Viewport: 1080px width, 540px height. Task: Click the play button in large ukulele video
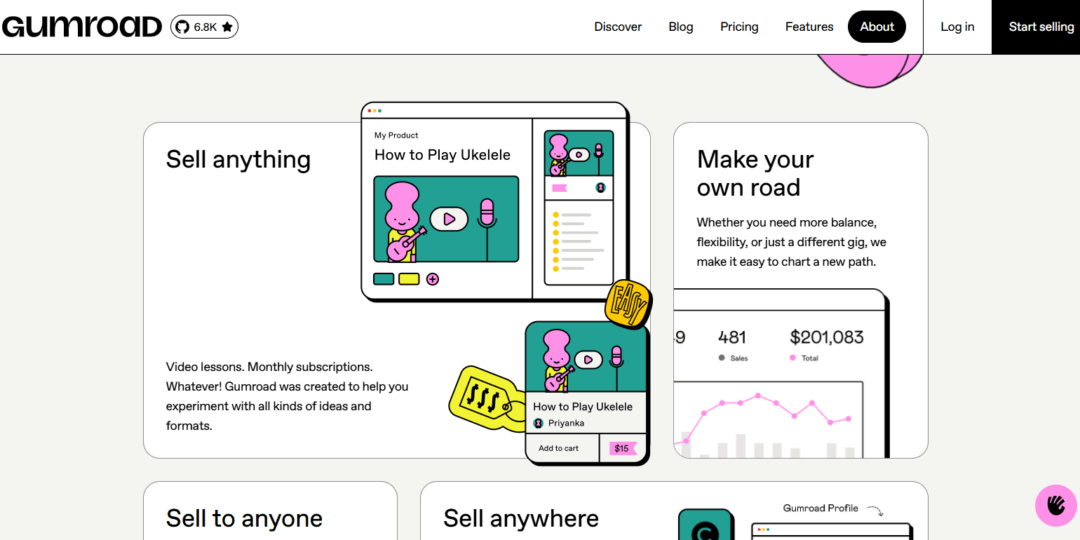pos(448,219)
